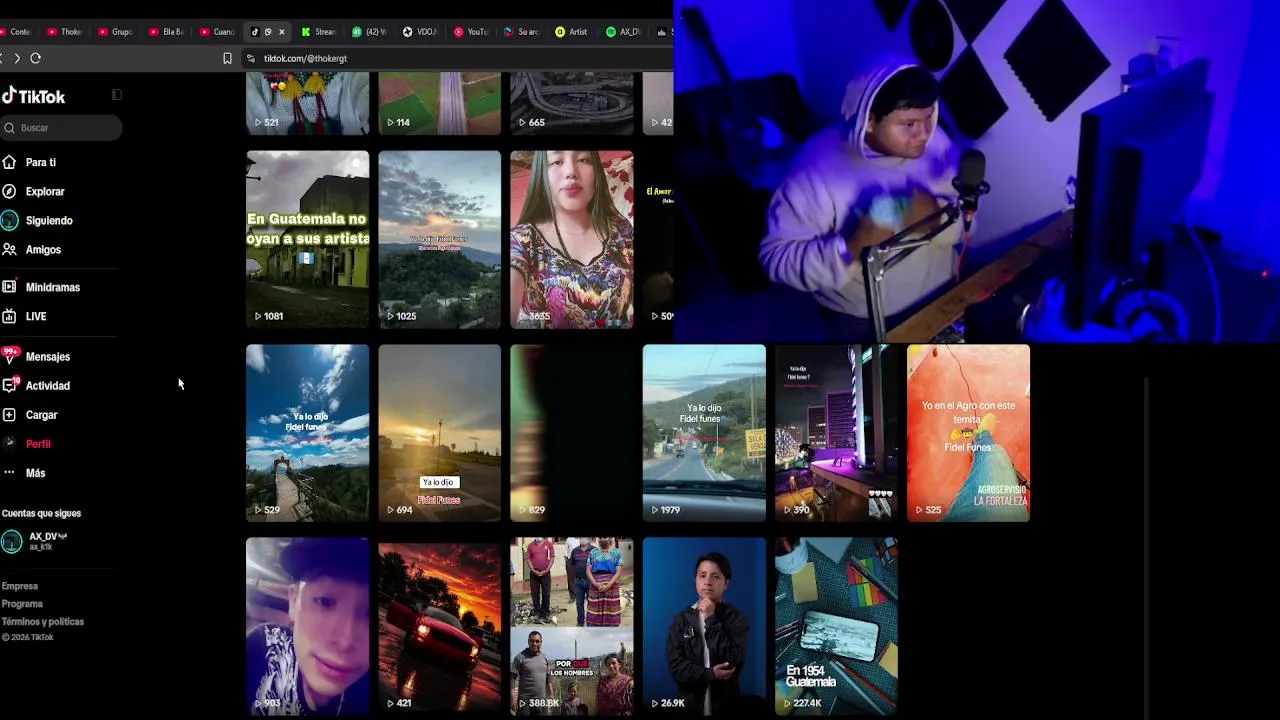Open 'Por qué los hombres' video, 388.8K
The height and width of the screenshot is (720, 1280).
pos(572,627)
